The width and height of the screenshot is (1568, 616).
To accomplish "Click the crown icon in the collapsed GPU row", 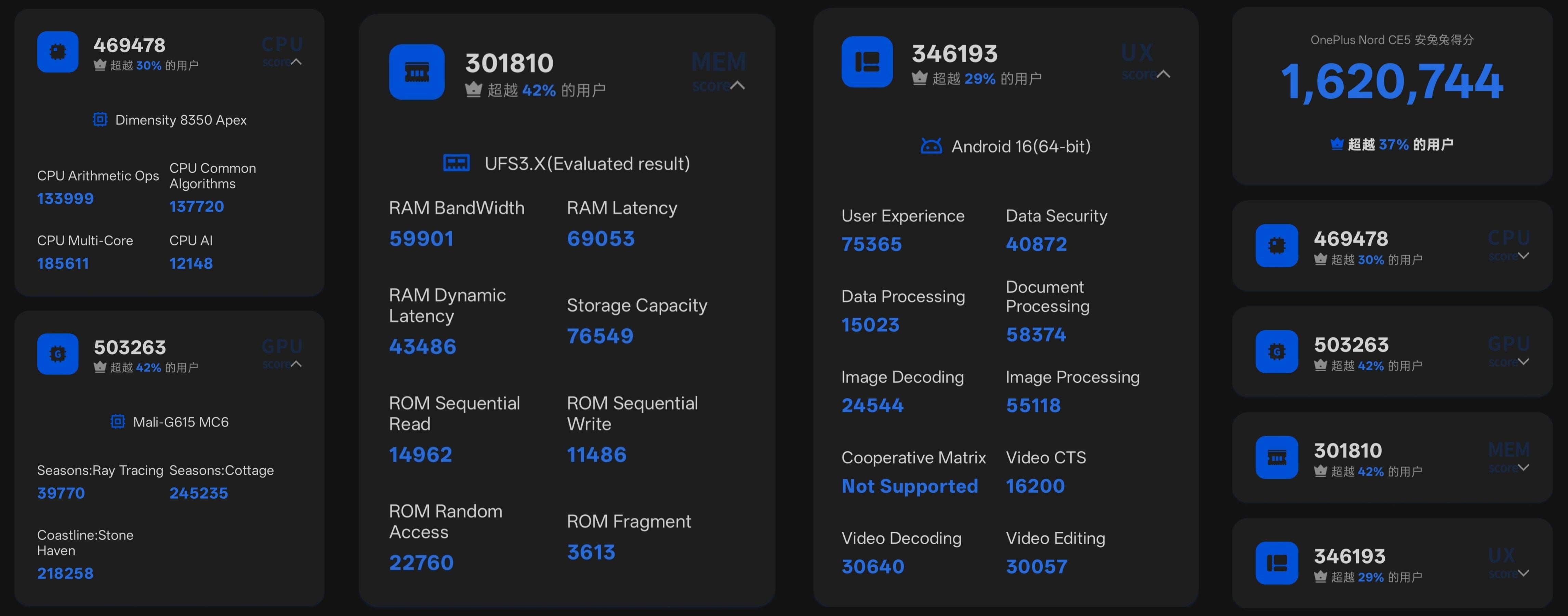I will pos(1320,365).
